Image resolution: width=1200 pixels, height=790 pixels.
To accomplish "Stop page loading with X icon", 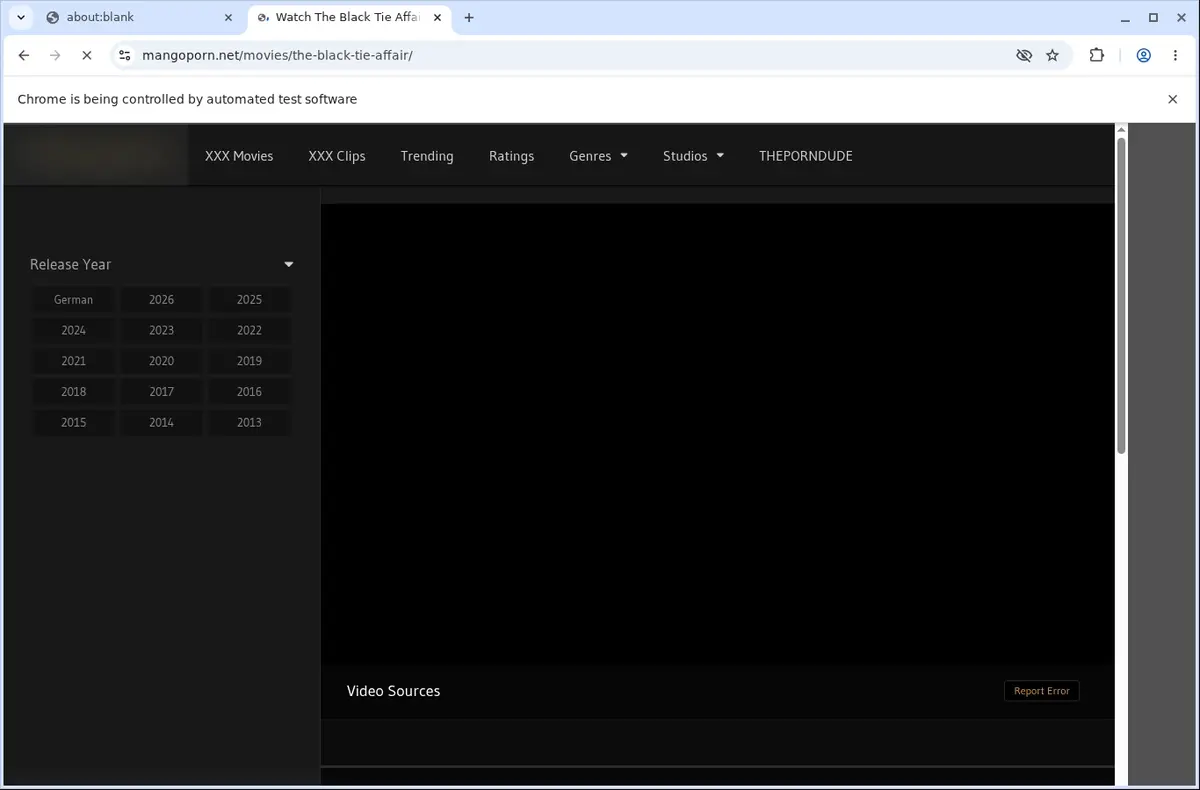I will (86, 56).
